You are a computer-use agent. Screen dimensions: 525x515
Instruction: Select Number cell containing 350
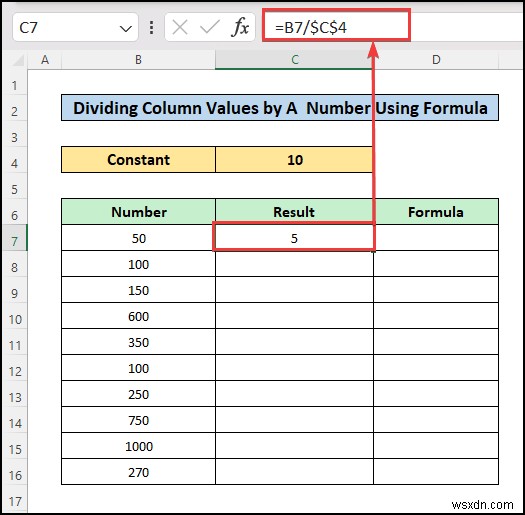[x=138, y=342]
